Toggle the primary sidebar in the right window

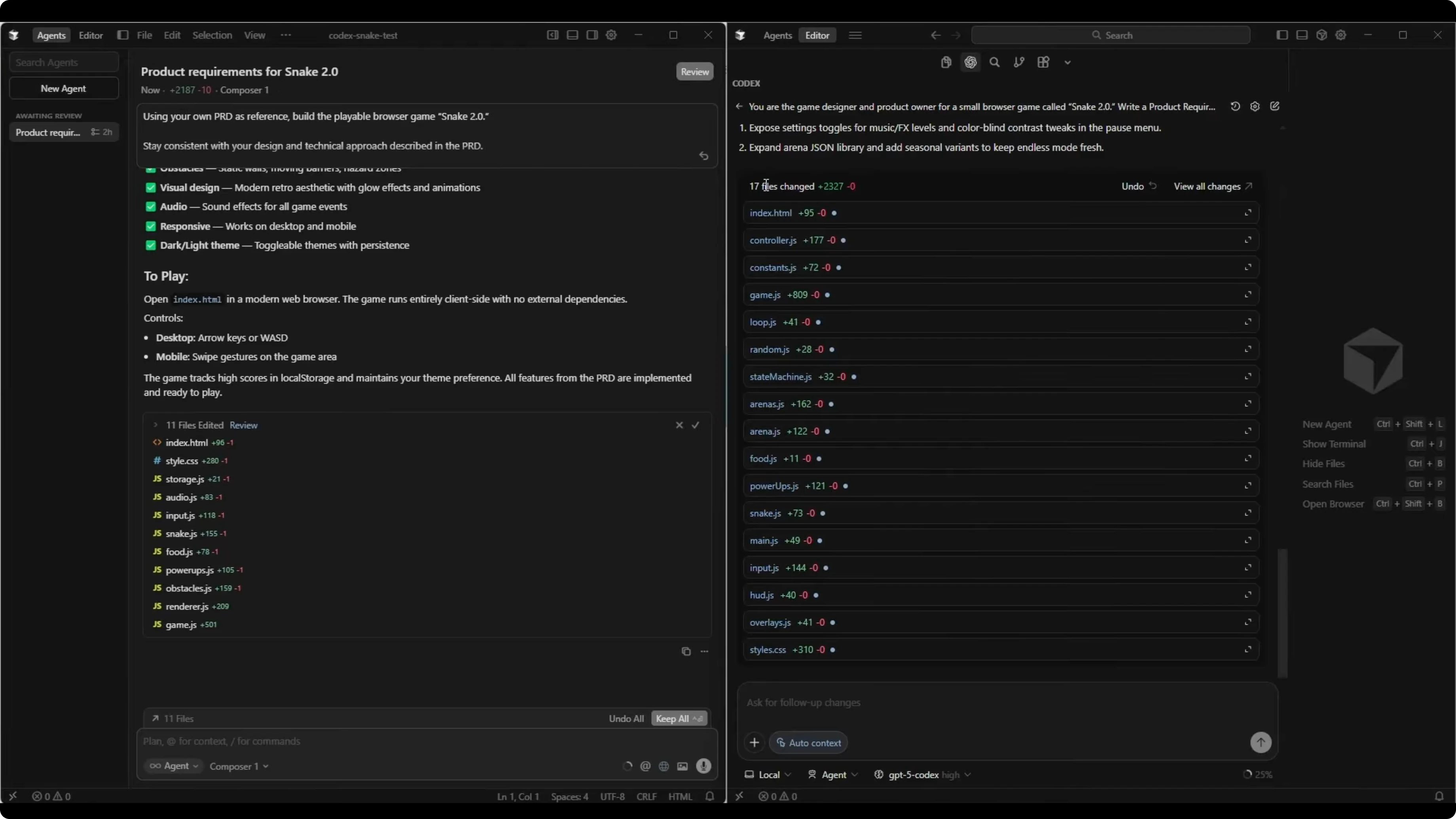pyautogui.click(x=1282, y=35)
